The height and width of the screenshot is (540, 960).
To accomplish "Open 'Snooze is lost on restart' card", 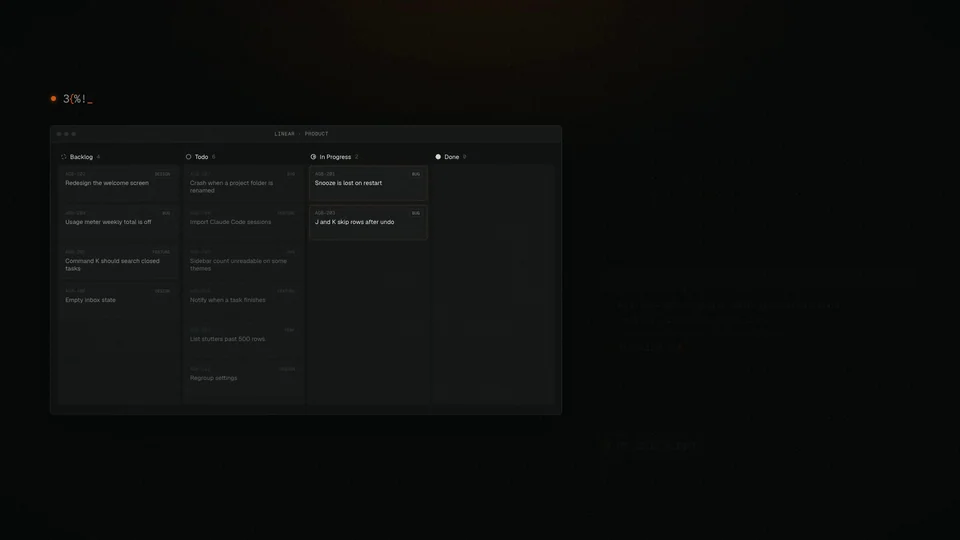I will click(368, 182).
